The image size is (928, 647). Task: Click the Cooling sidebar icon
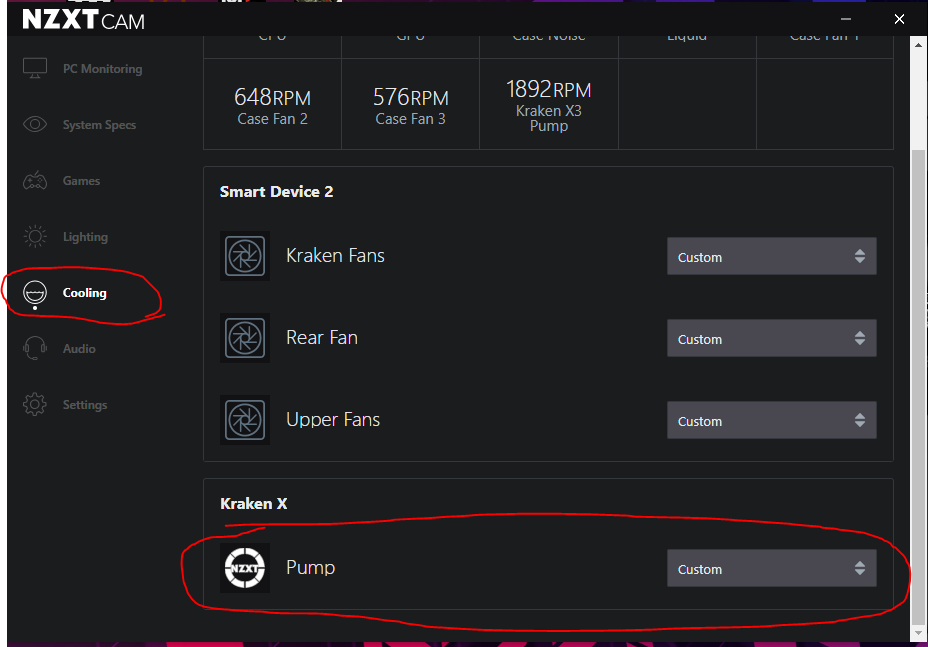[35, 293]
